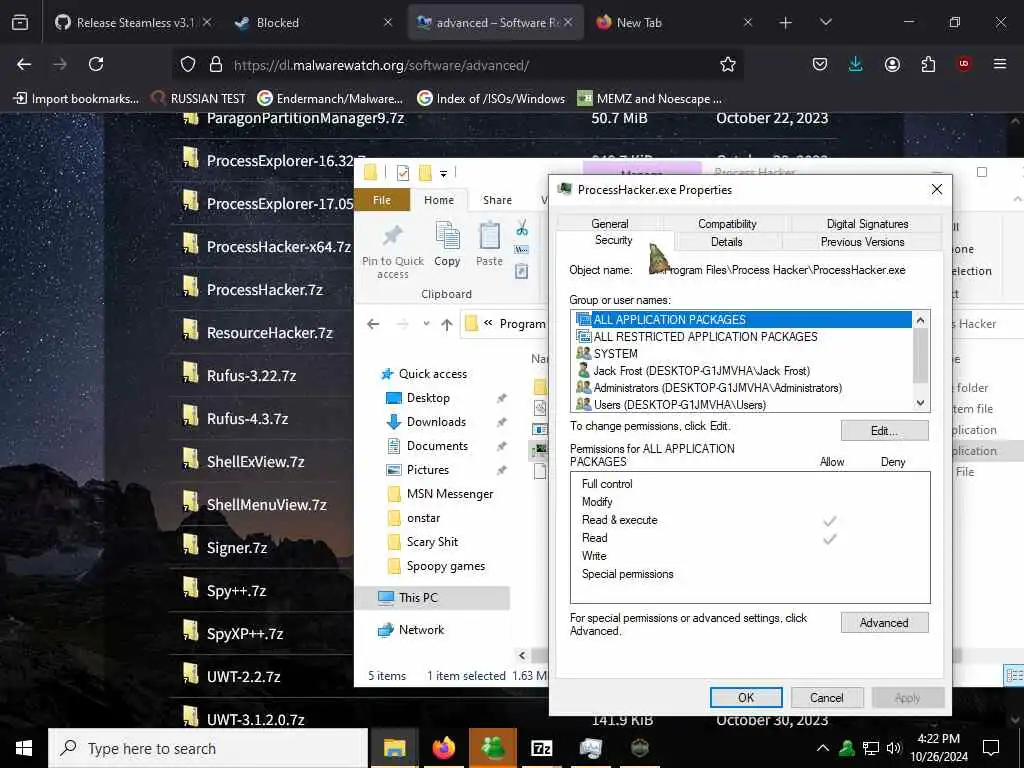Screen dimensions: 1024x768
Task: Open the RUSSIAN TEST bookmark
Action: pyautogui.click(x=199, y=99)
